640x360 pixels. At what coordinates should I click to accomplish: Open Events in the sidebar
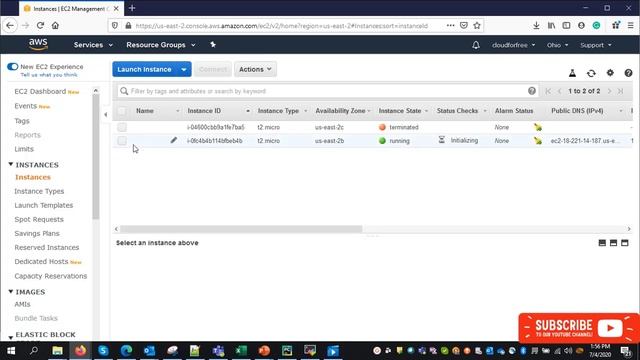25,106
